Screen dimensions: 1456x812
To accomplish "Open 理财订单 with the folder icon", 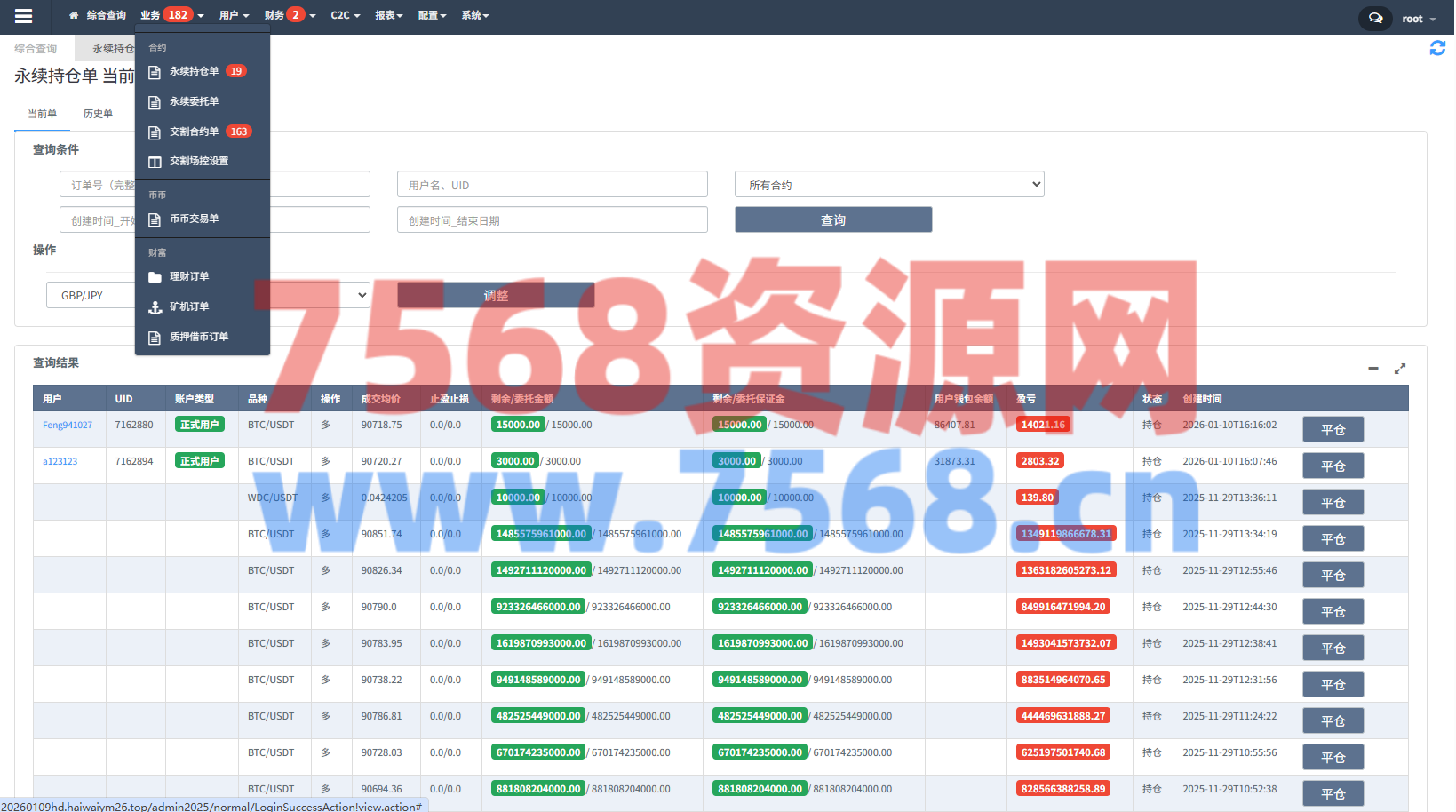I will point(188,276).
